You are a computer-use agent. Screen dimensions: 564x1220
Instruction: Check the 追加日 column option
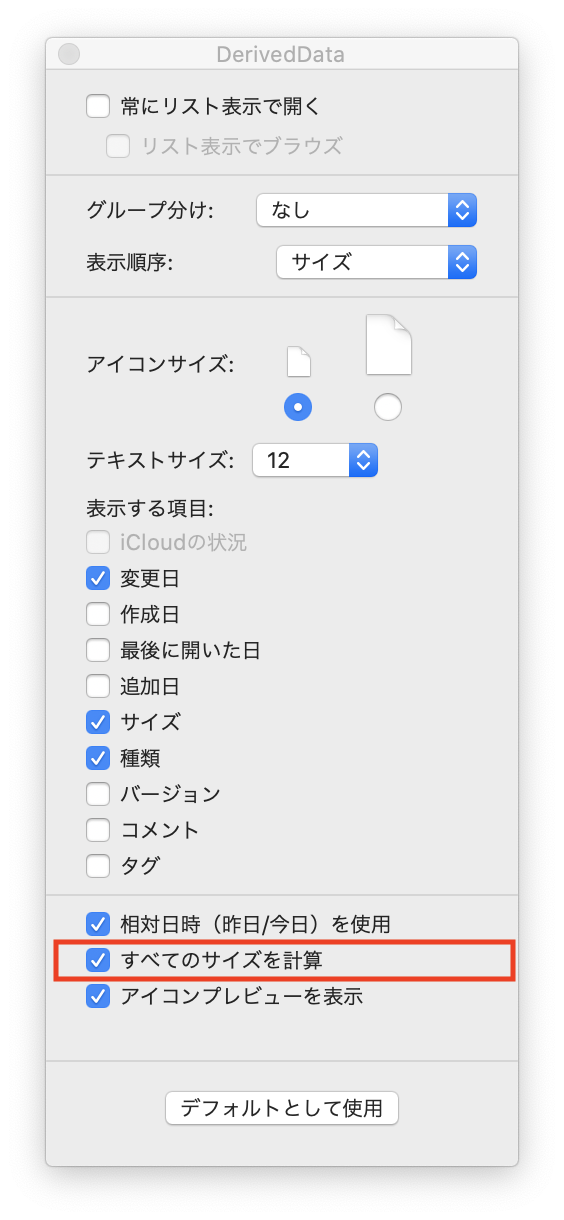tap(98, 686)
